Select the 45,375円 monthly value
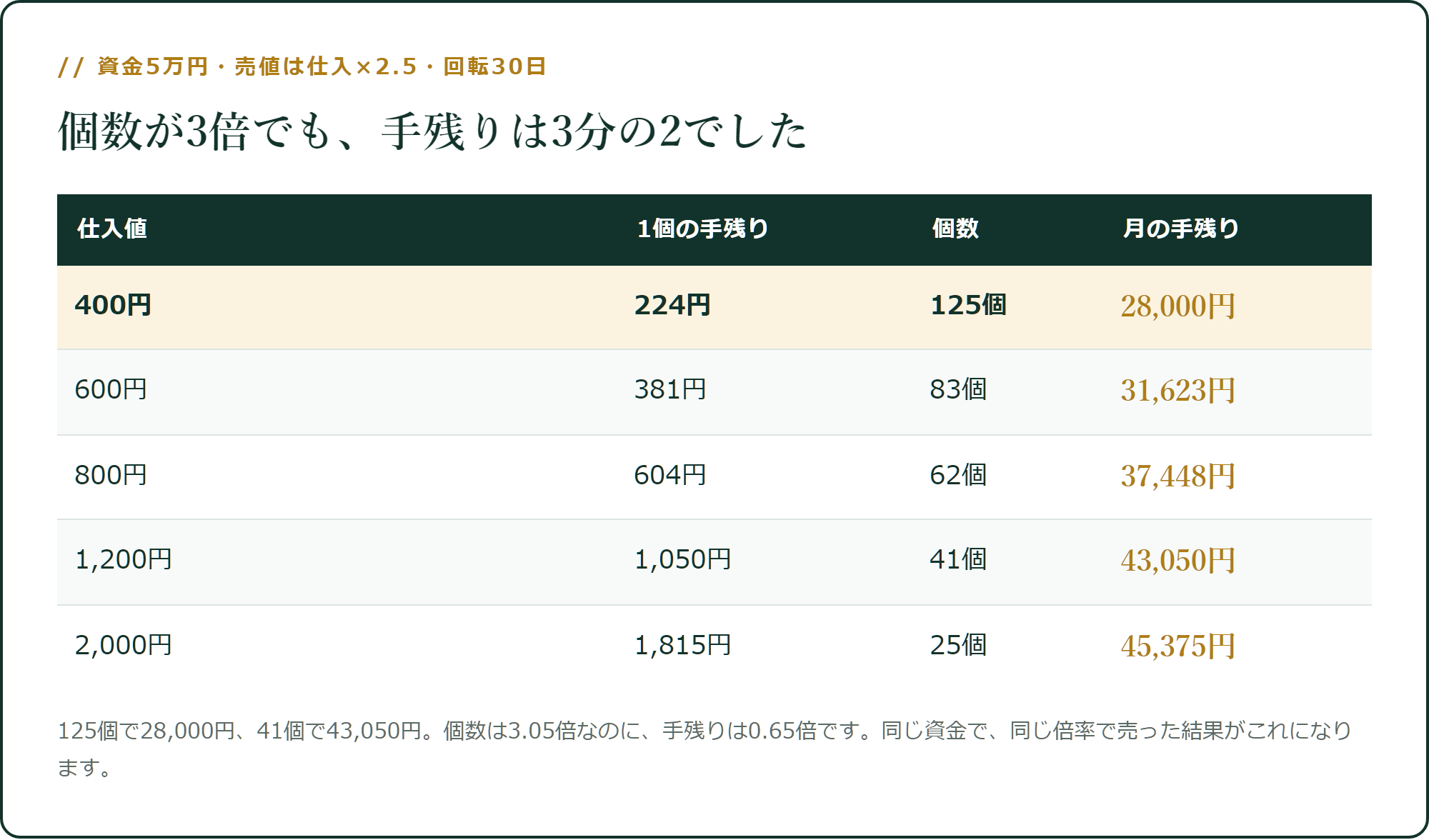This screenshot has height=840, width=1429. tap(1177, 646)
